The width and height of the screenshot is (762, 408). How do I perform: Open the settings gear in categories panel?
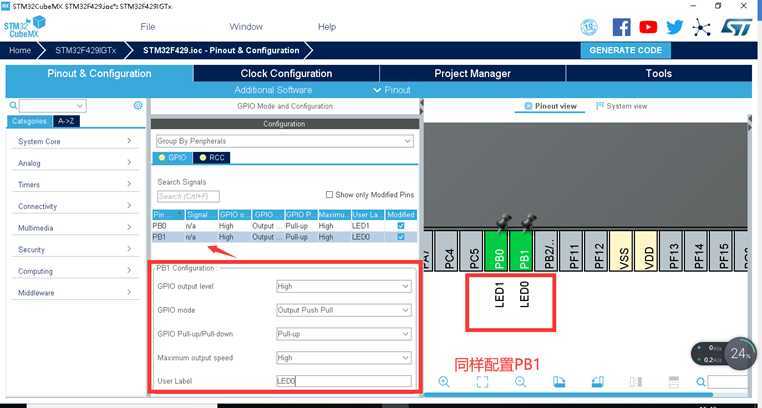pyautogui.click(x=138, y=106)
